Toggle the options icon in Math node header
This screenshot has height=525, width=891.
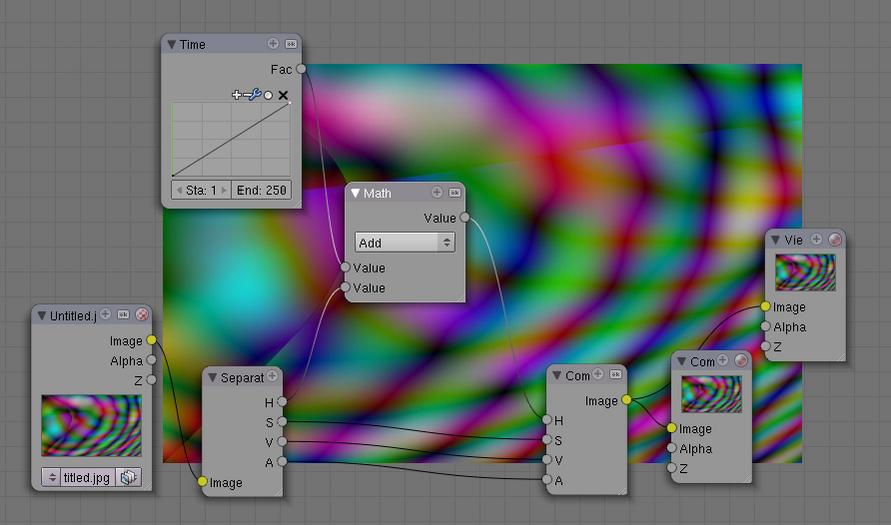(x=455, y=193)
